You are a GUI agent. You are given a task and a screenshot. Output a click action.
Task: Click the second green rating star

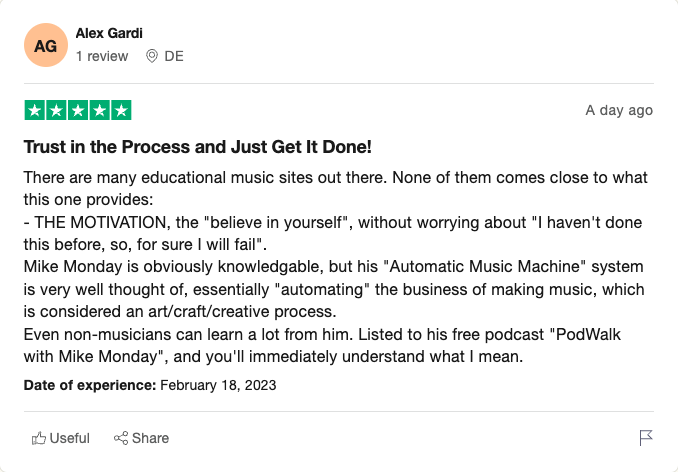tap(56, 110)
